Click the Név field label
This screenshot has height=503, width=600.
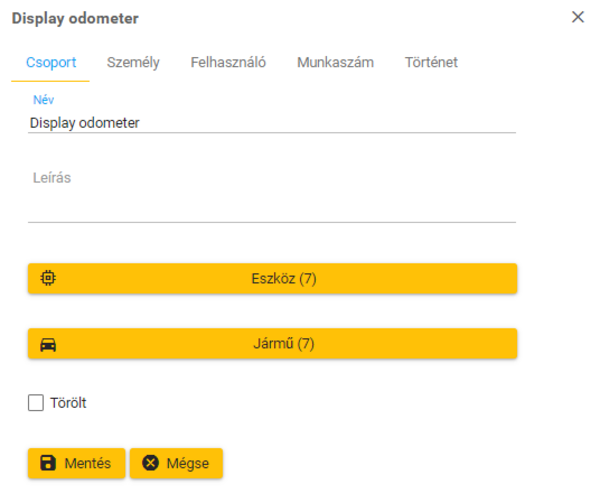[x=43, y=99]
